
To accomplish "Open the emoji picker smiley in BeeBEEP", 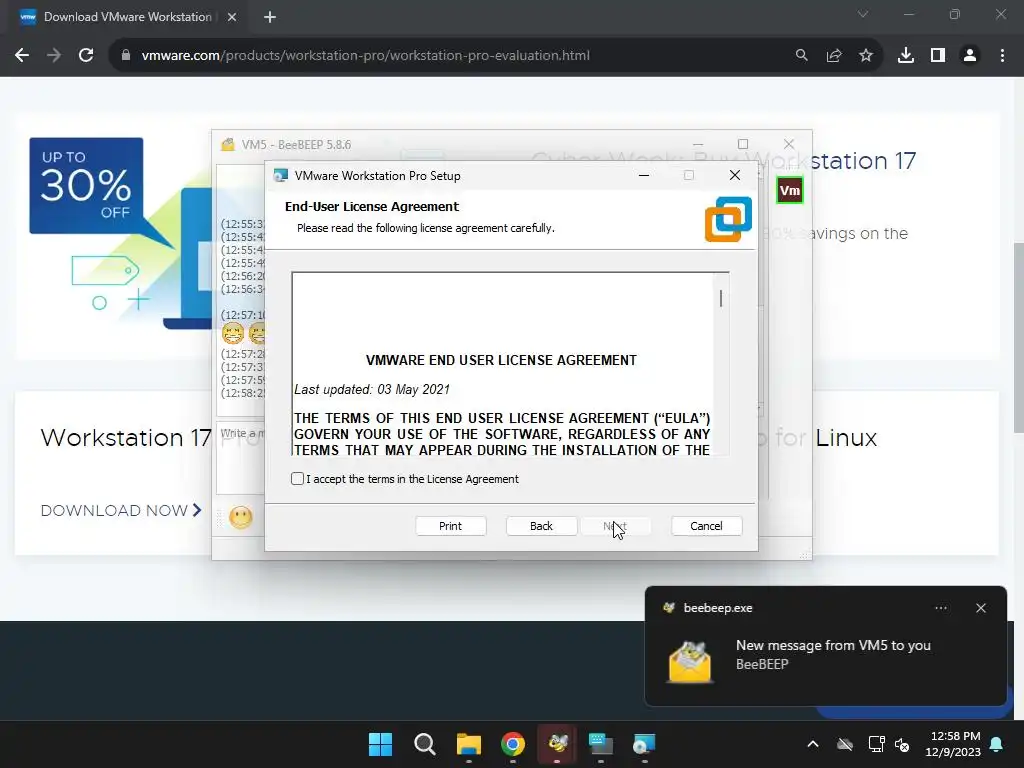I will (240, 517).
